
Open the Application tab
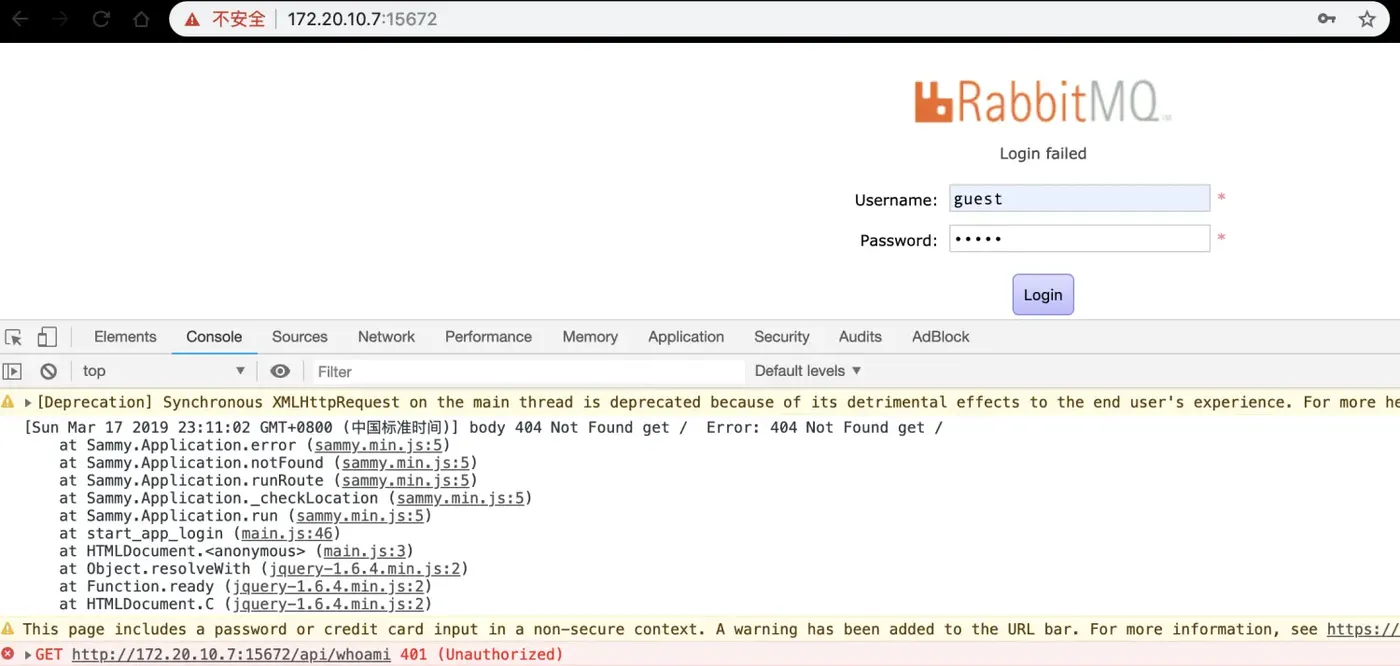(x=686, y=337)
